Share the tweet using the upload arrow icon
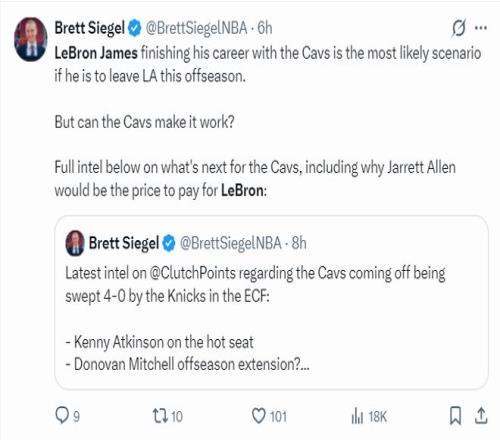Screen dimensions: 500x440 pyautogui.click(x=481, y=416)
